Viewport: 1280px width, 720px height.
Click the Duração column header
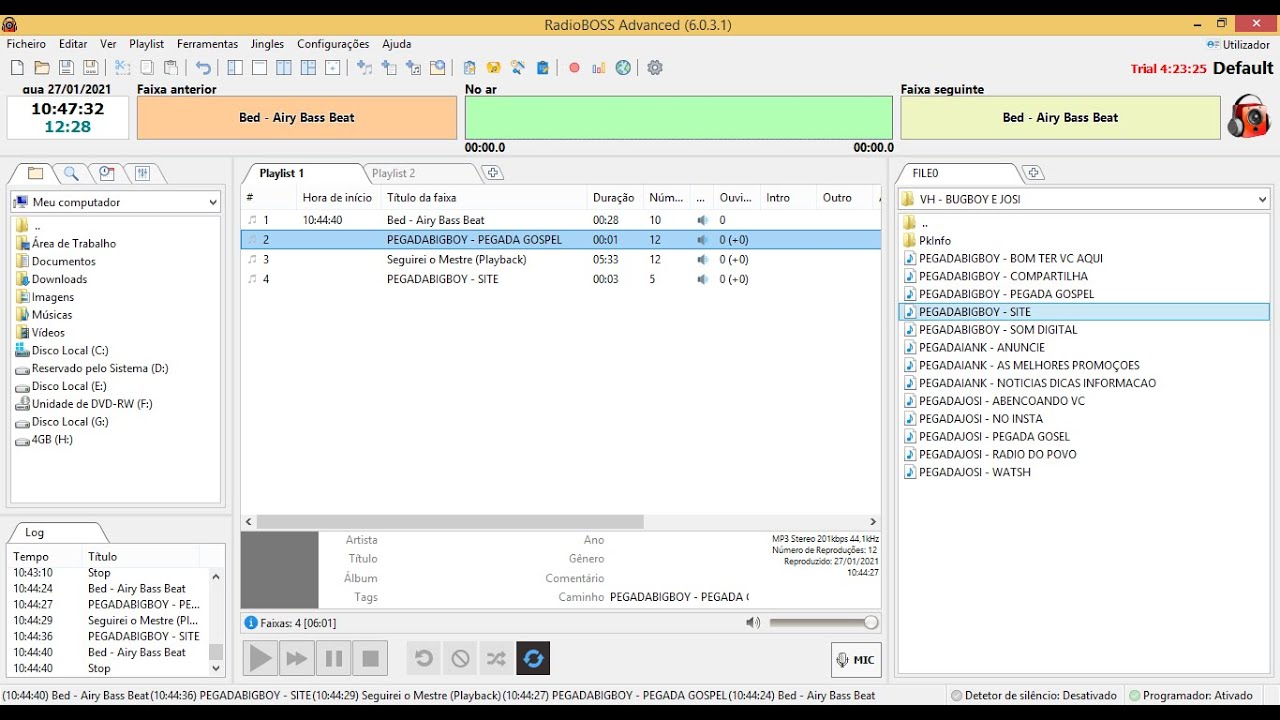[x=615, y=198]
